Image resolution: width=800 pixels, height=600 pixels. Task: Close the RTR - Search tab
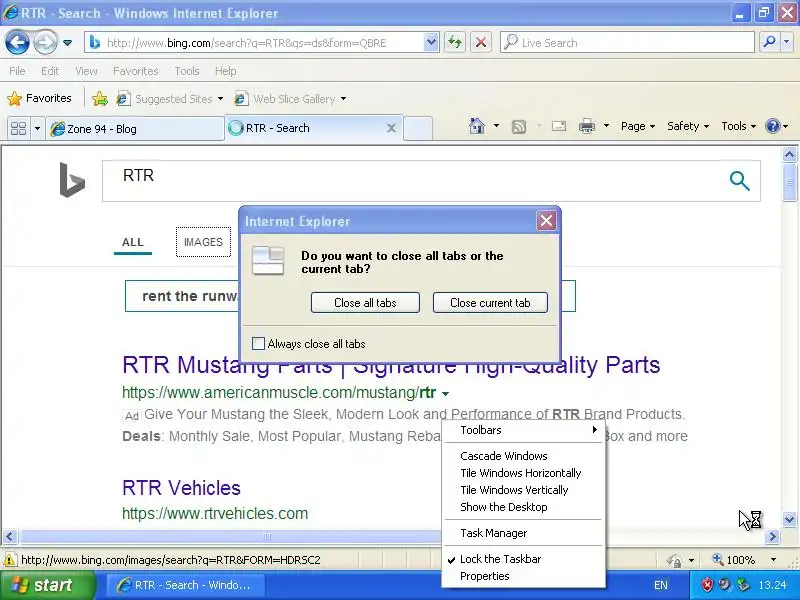(x=391, y=128)
